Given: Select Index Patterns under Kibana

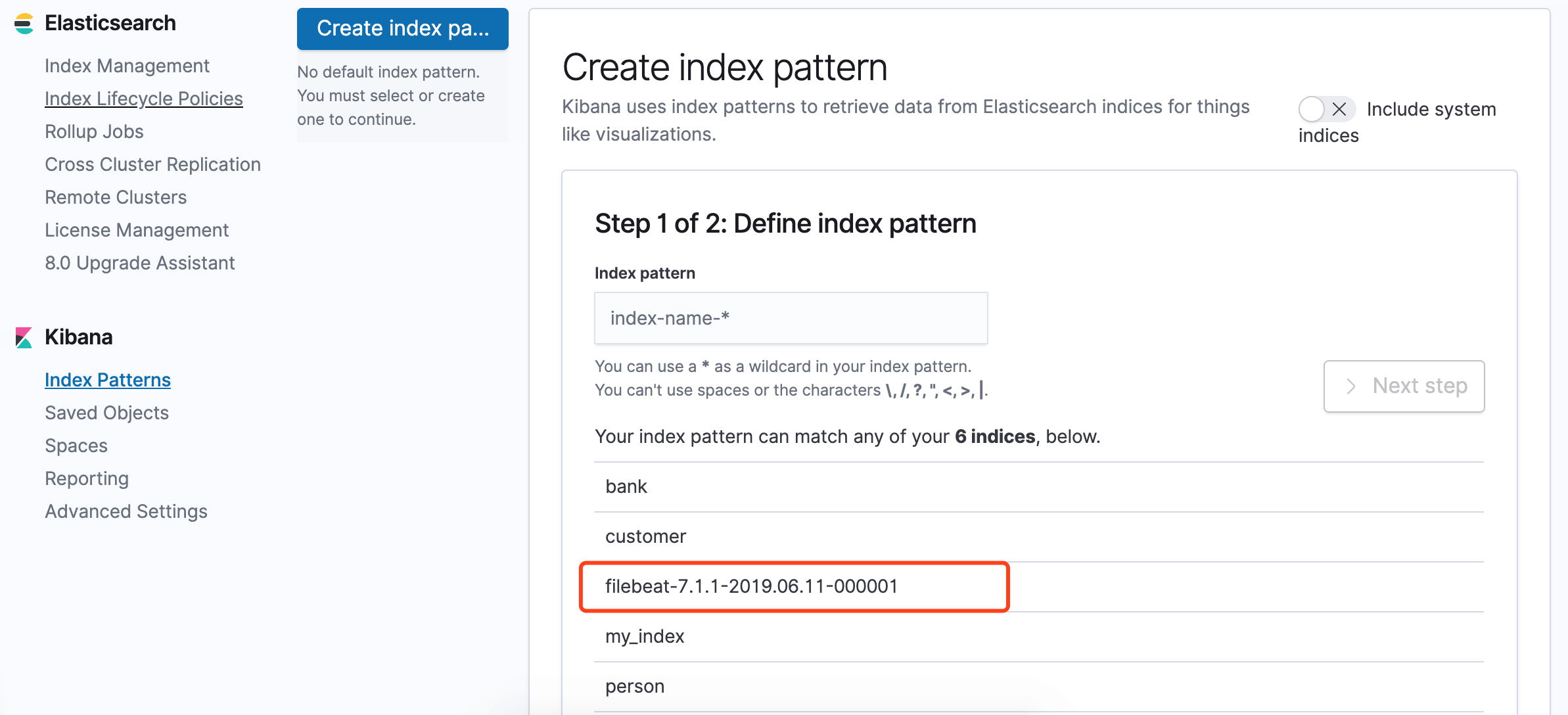Looking at the screenshot, I should (x=108, y=380).
